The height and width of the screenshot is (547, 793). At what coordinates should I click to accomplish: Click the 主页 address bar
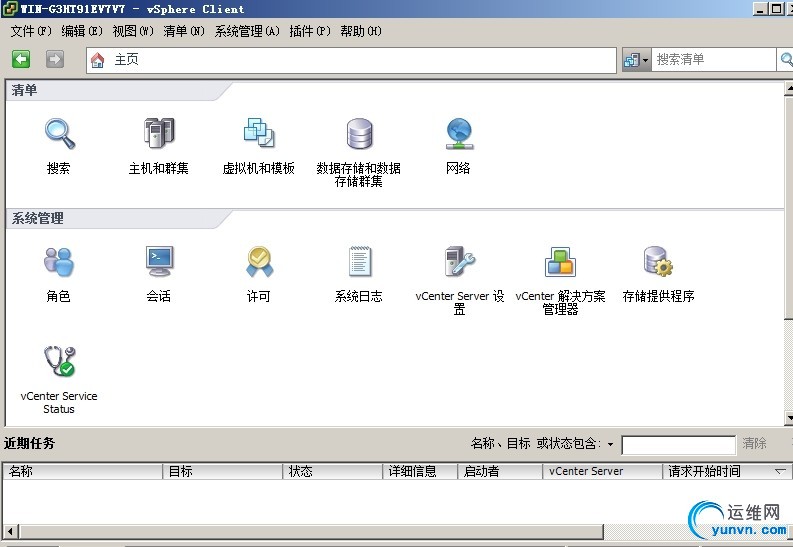351,60
